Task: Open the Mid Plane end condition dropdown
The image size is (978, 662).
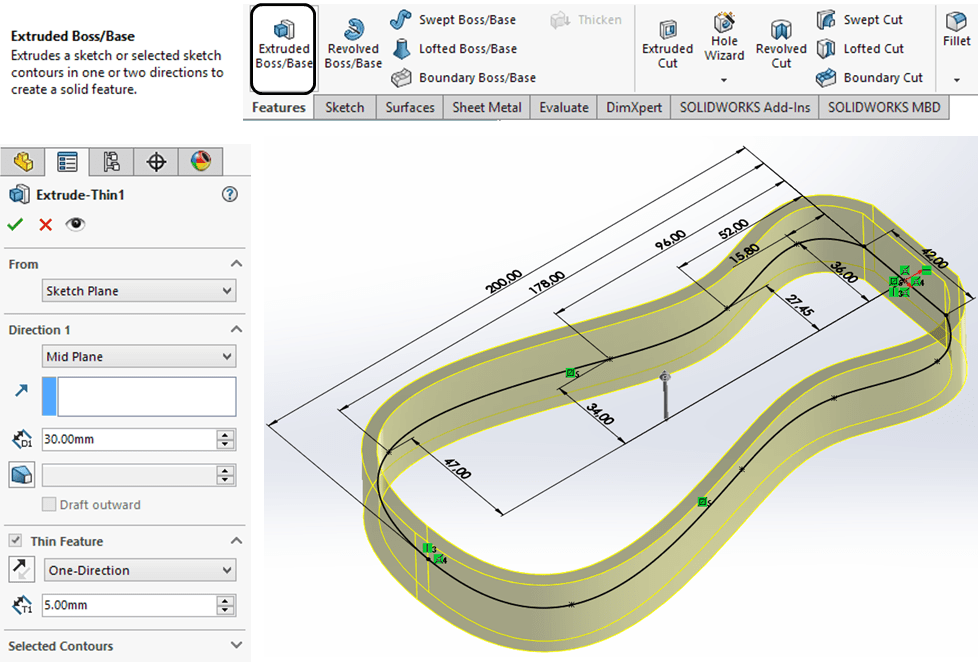Action: pyautogui.click(x=139, y=357)
